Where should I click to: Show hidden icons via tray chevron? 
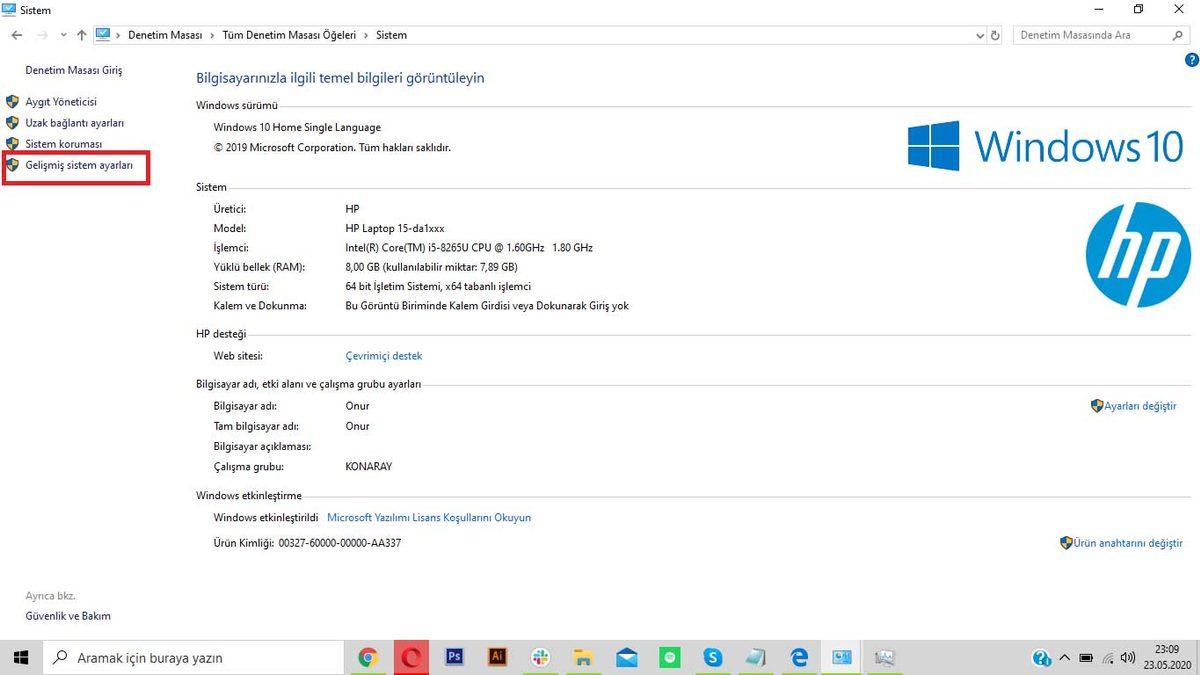tap(1064, 658)
